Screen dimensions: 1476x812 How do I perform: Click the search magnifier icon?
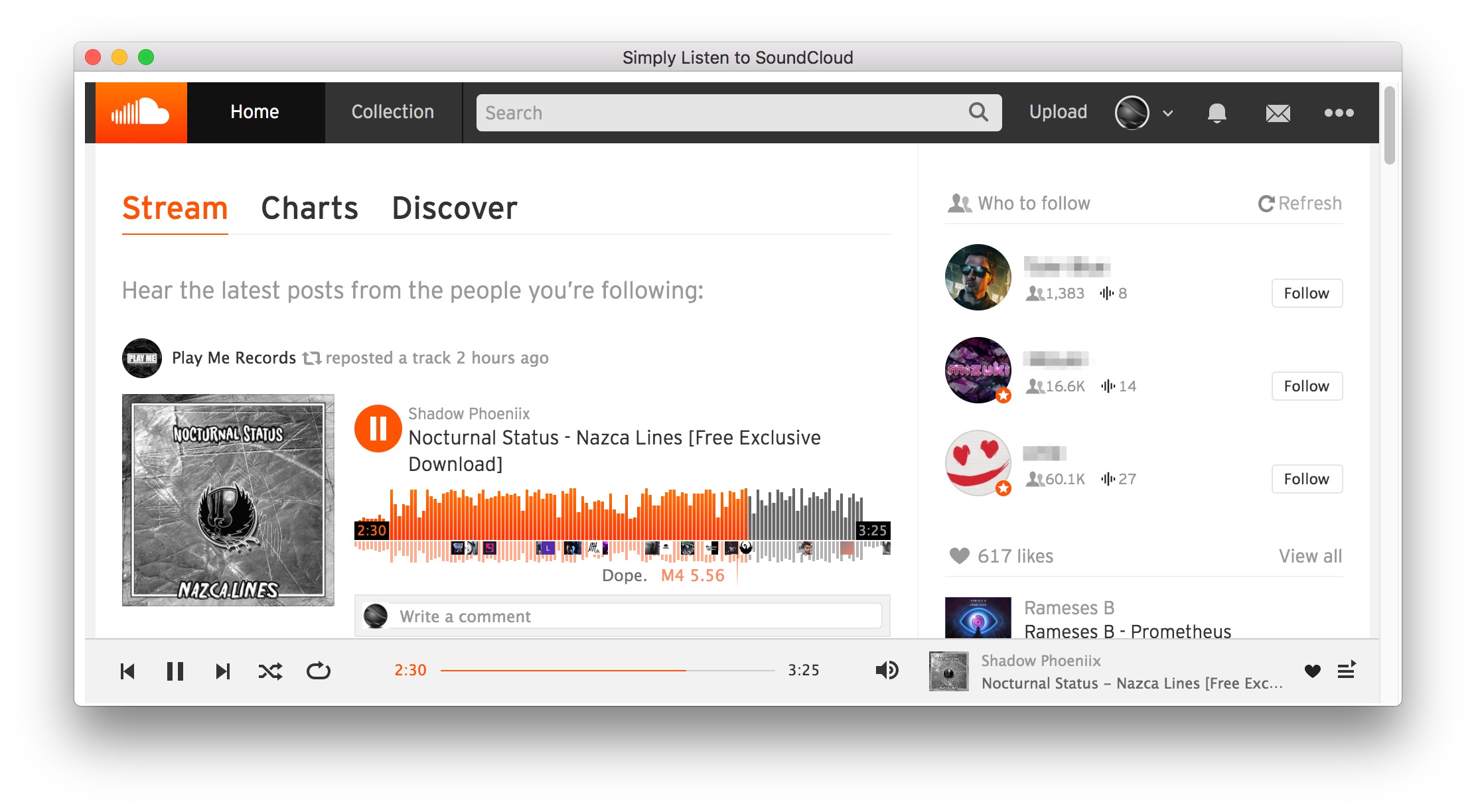pos(978,112)
